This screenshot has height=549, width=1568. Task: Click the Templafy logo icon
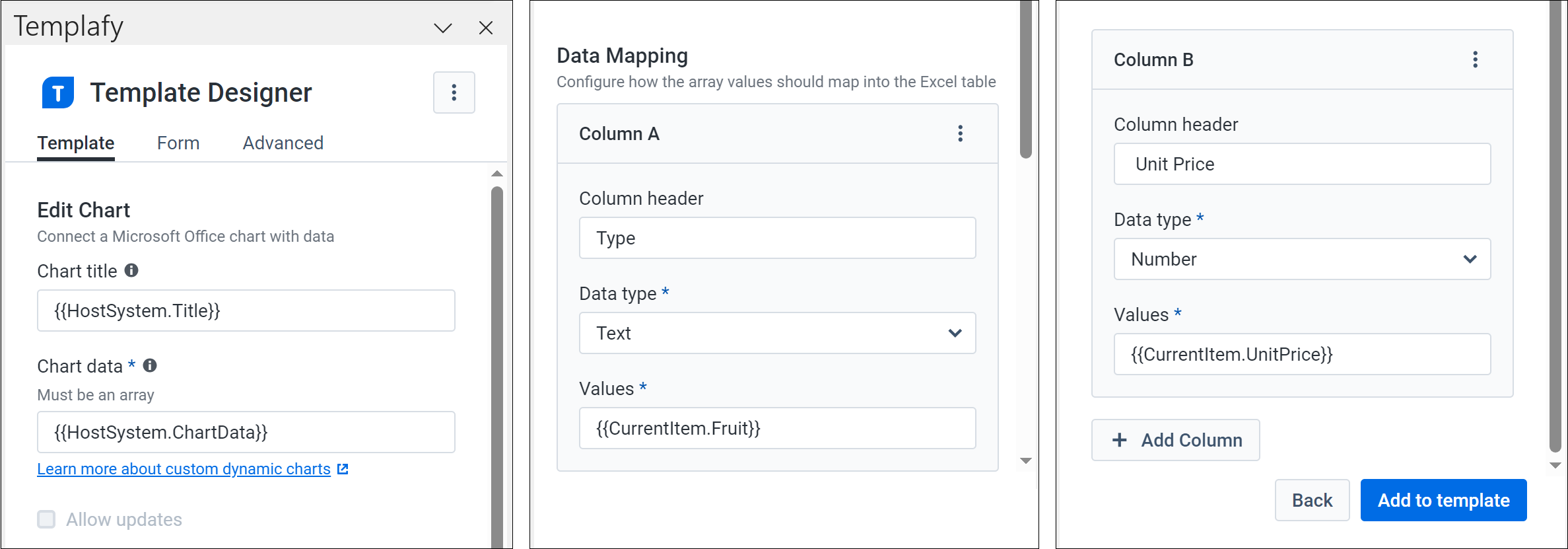57,92
